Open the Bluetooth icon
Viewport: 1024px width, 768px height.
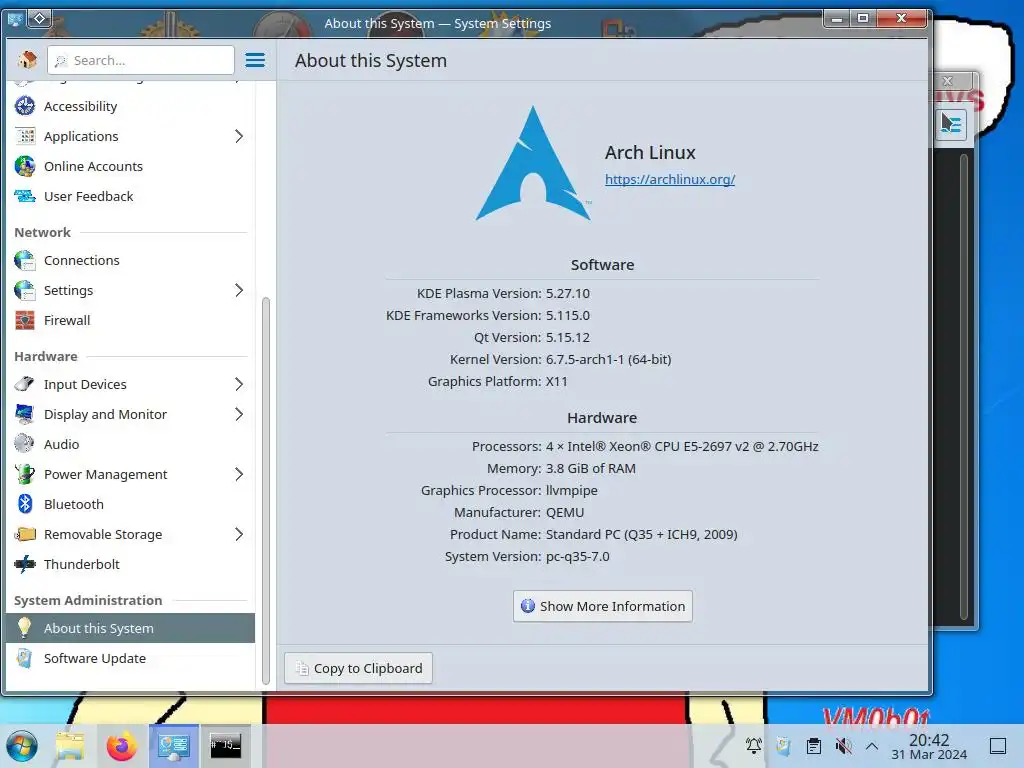point(25,505)
